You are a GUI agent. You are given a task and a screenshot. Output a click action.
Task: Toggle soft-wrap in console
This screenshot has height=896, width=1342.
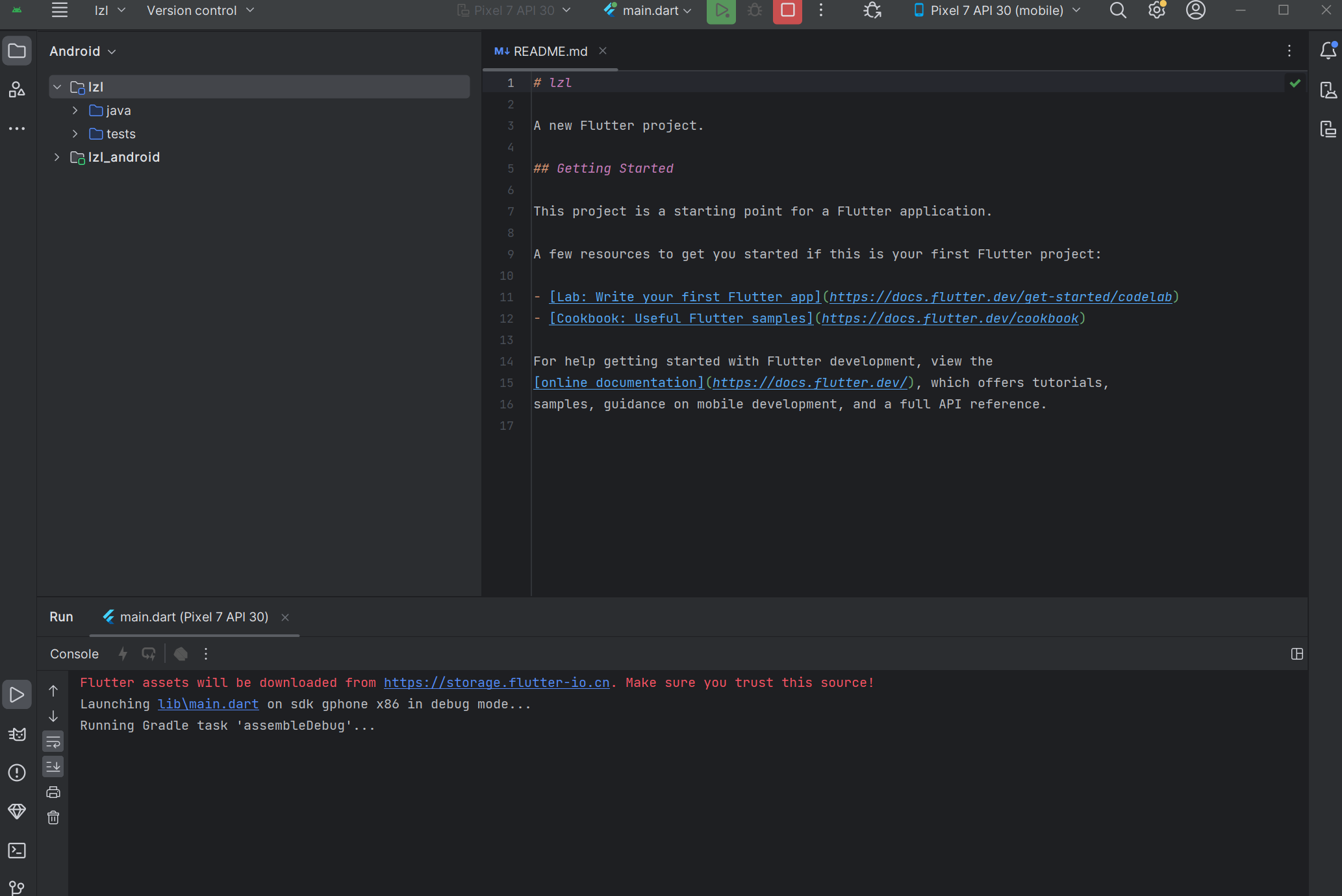(53, 741)
